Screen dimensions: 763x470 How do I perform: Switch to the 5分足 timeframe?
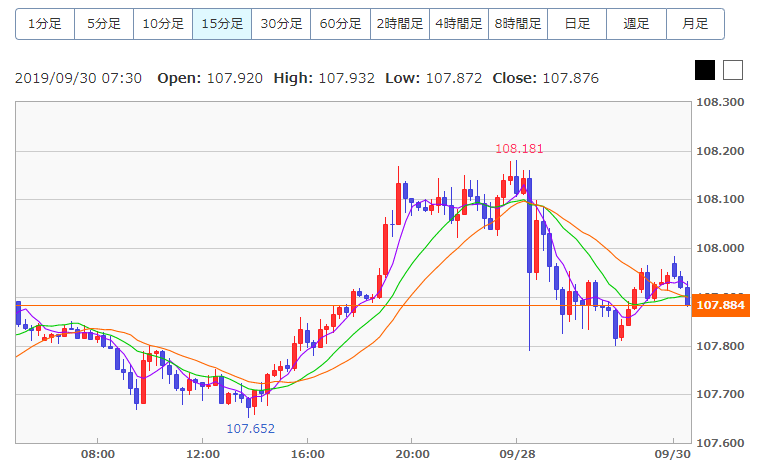coord(104,23)
